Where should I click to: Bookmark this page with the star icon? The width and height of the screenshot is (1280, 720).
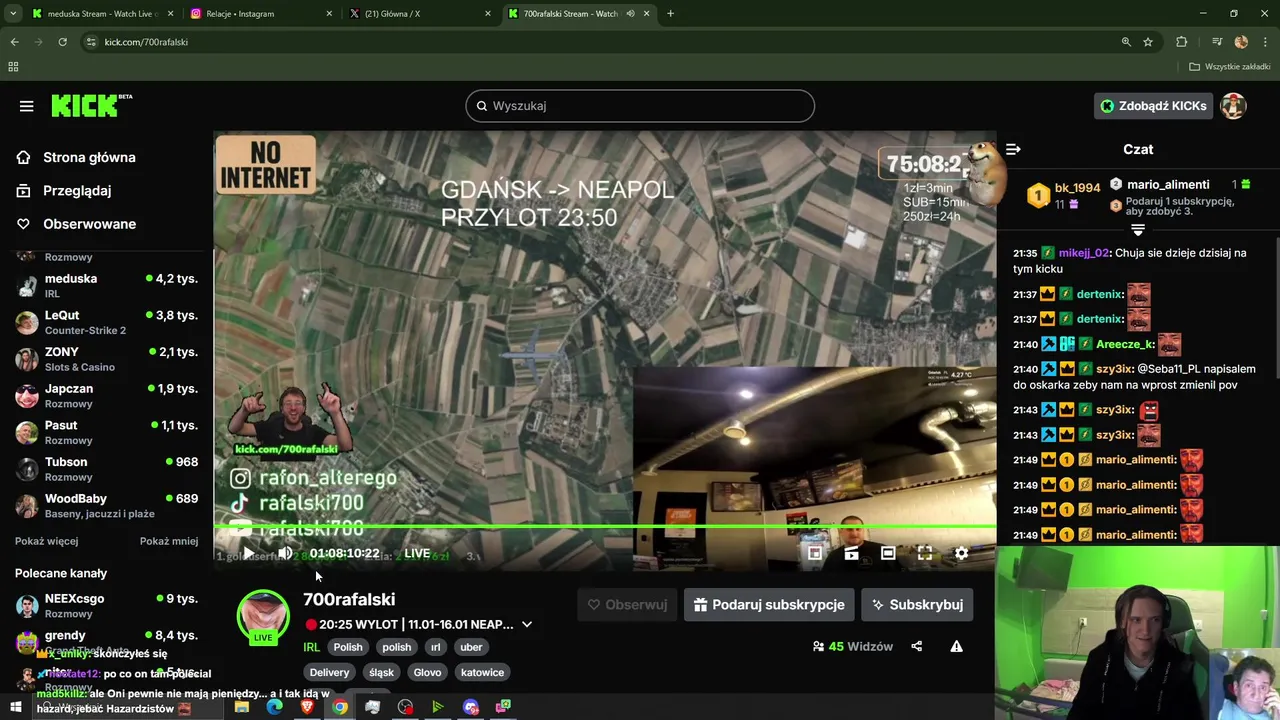click(1148, 42)
